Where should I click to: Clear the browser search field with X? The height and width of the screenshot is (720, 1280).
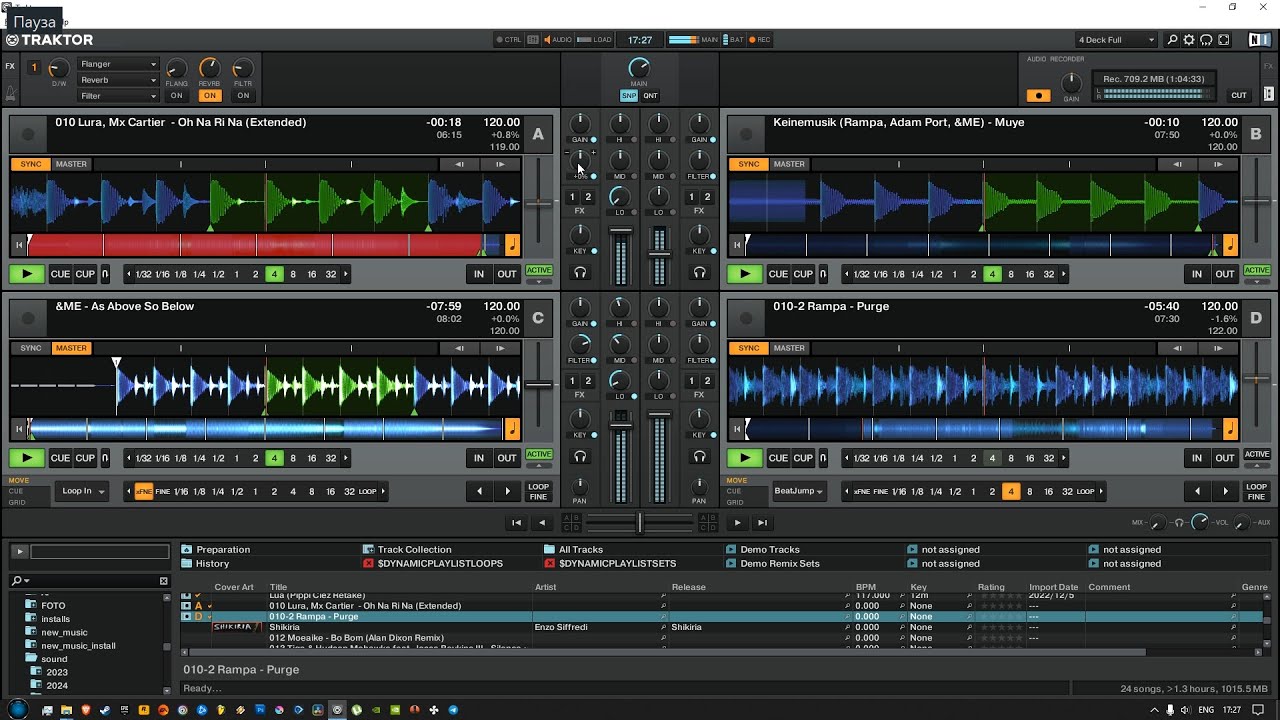coord(164,581)
